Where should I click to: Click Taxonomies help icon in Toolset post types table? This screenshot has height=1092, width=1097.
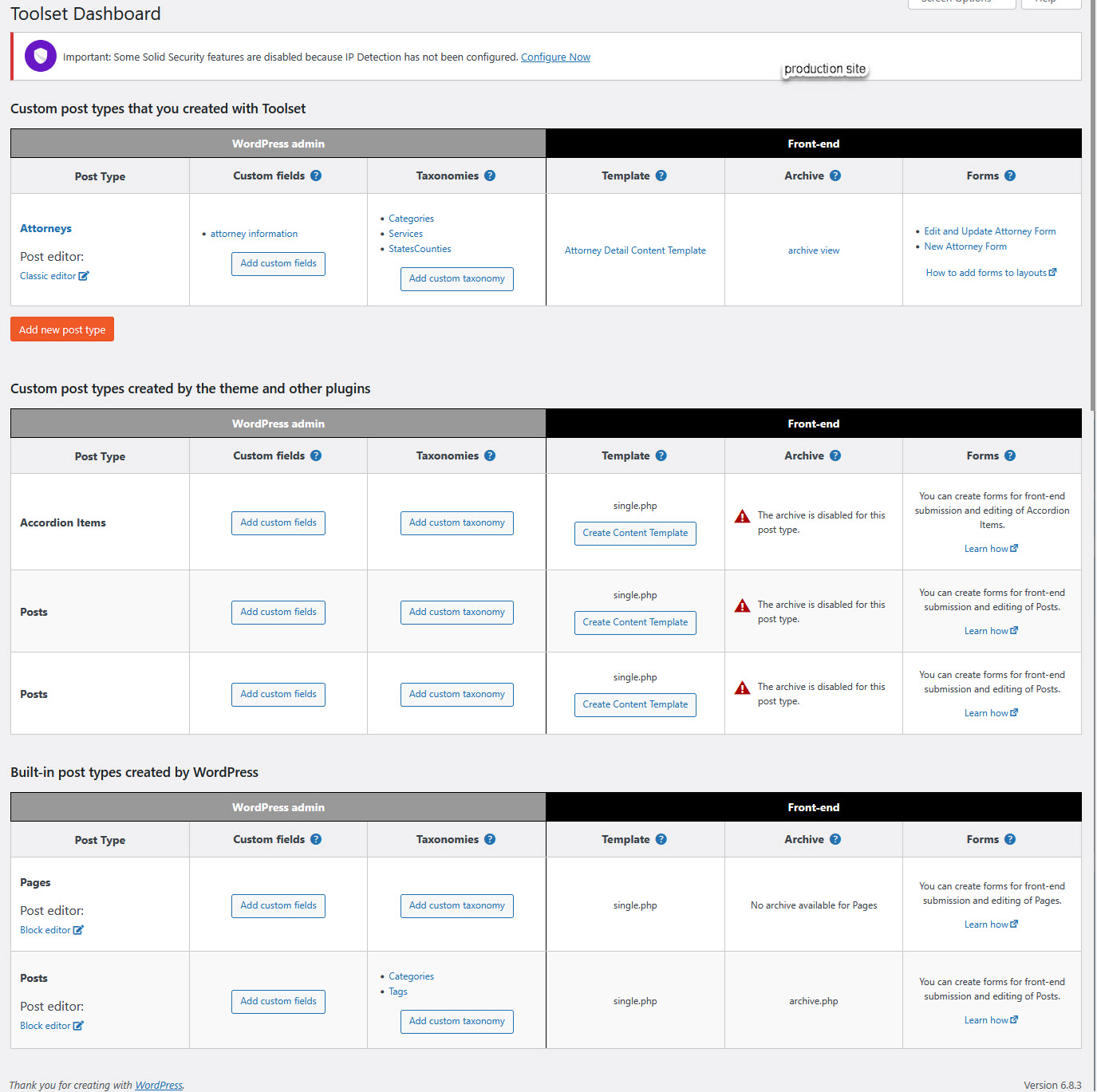click(490, 175)
